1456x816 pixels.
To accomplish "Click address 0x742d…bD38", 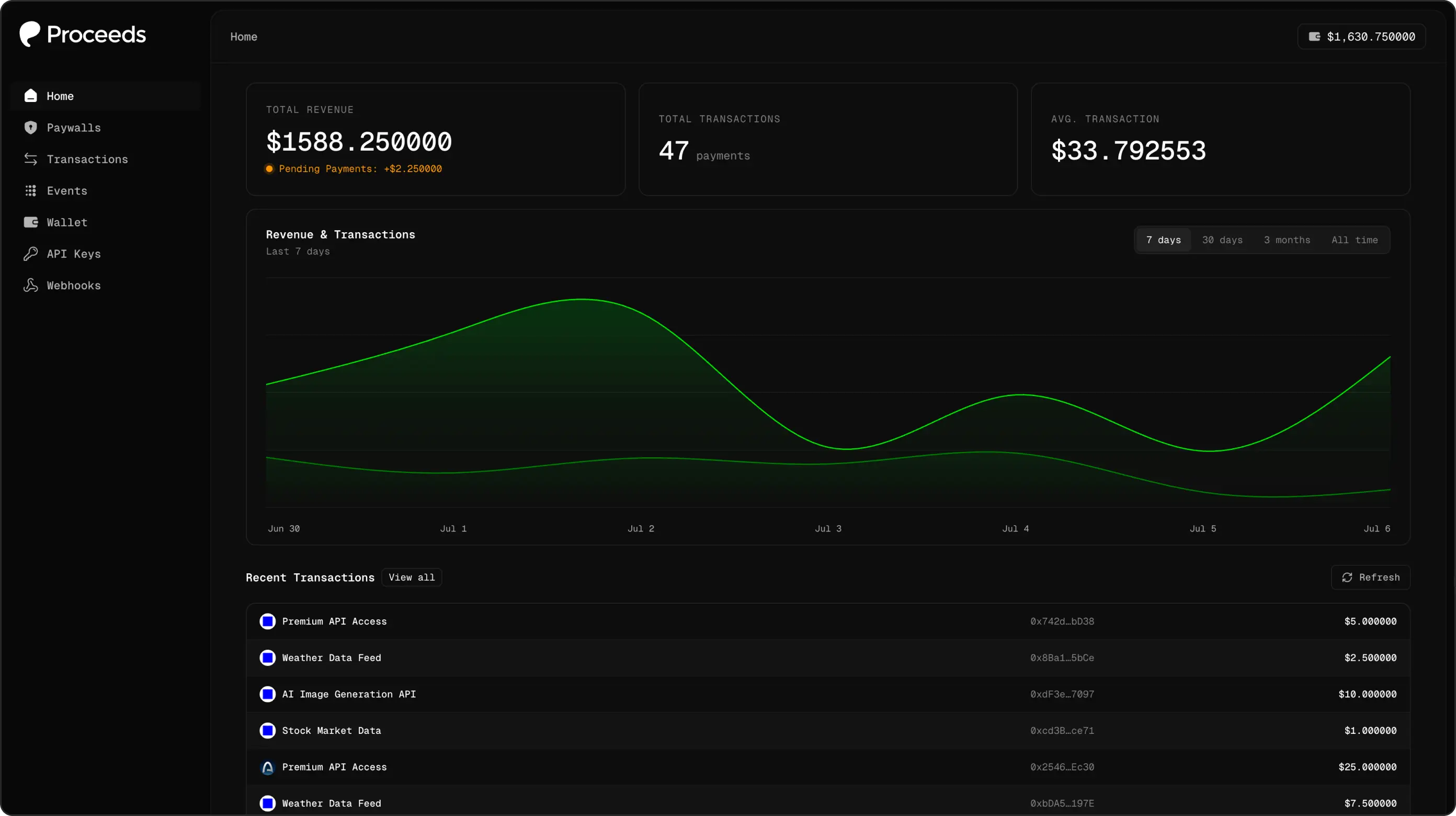I will [1062, 621].
